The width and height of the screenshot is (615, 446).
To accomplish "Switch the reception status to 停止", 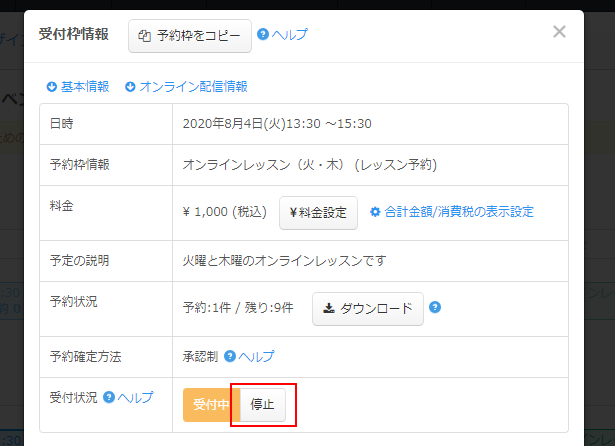I will point(263,405).
